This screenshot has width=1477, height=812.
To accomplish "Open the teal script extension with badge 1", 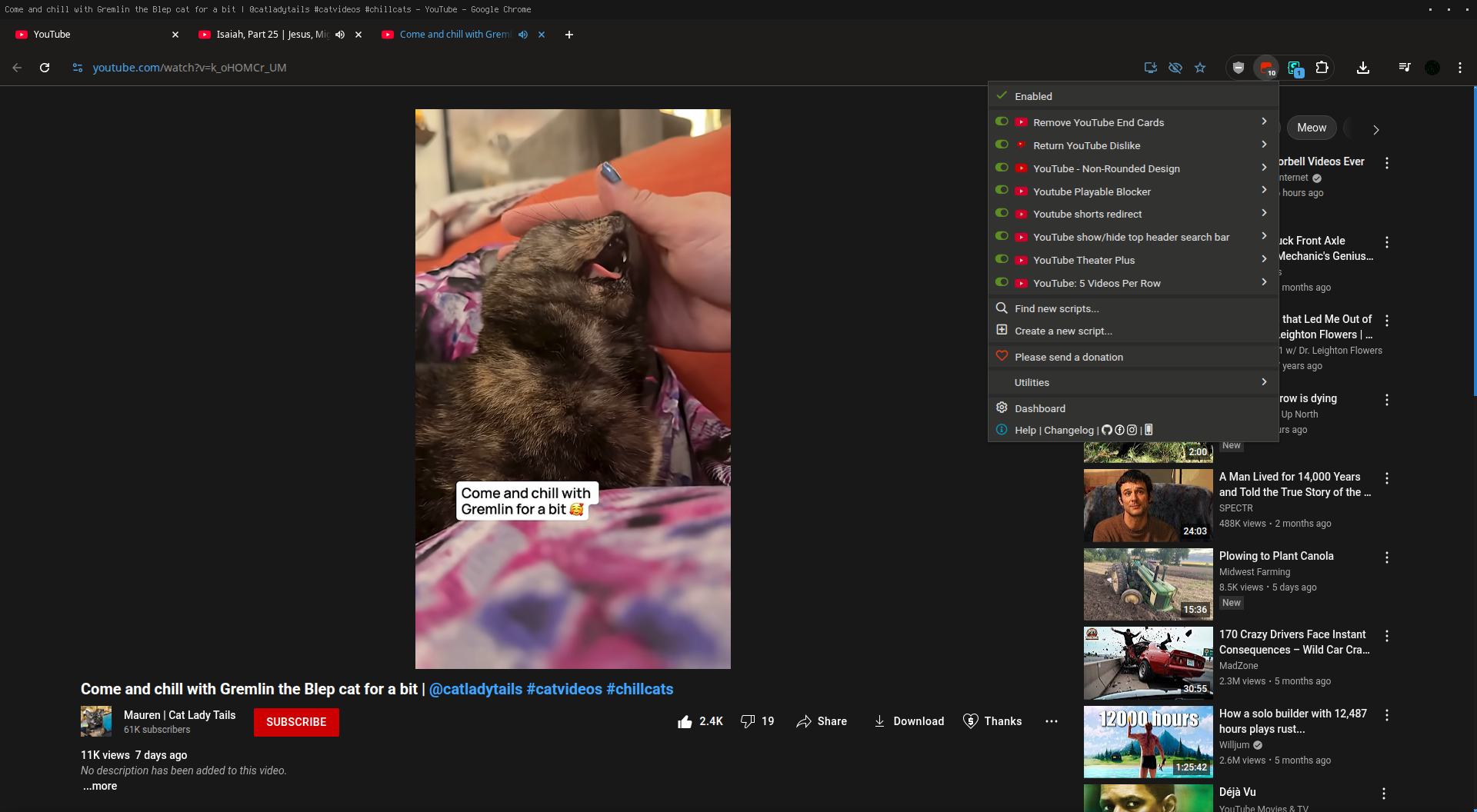I will (1295, 68).
